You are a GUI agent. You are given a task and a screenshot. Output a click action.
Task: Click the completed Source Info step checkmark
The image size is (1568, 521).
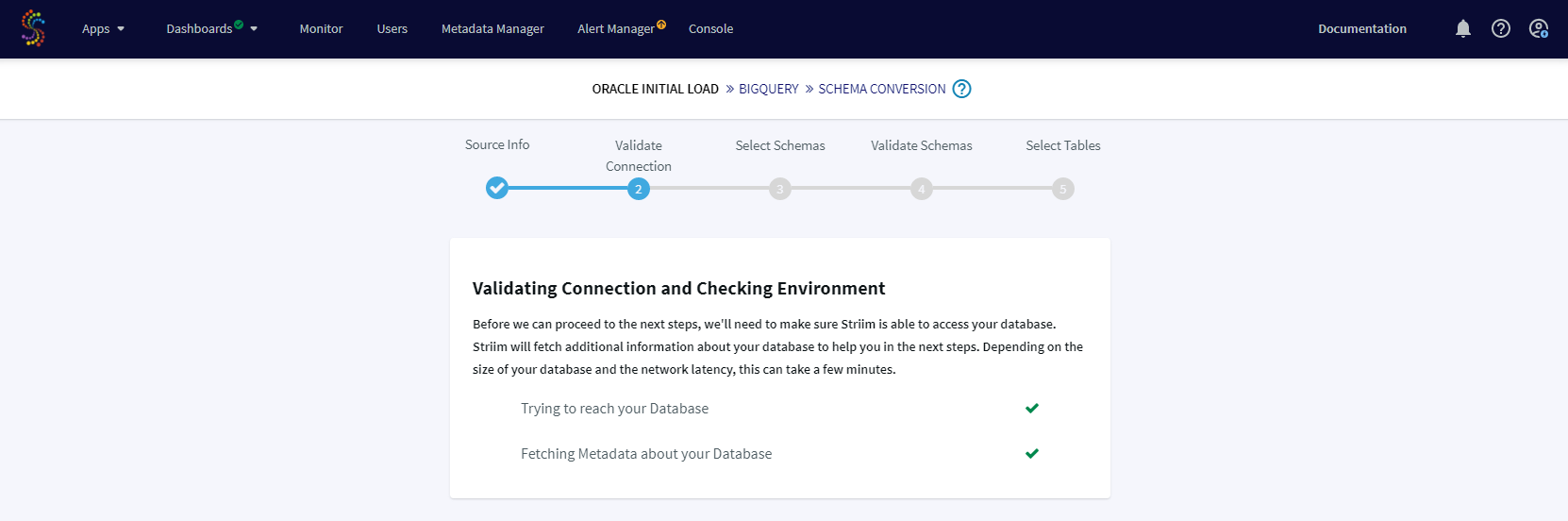[497, 189]
